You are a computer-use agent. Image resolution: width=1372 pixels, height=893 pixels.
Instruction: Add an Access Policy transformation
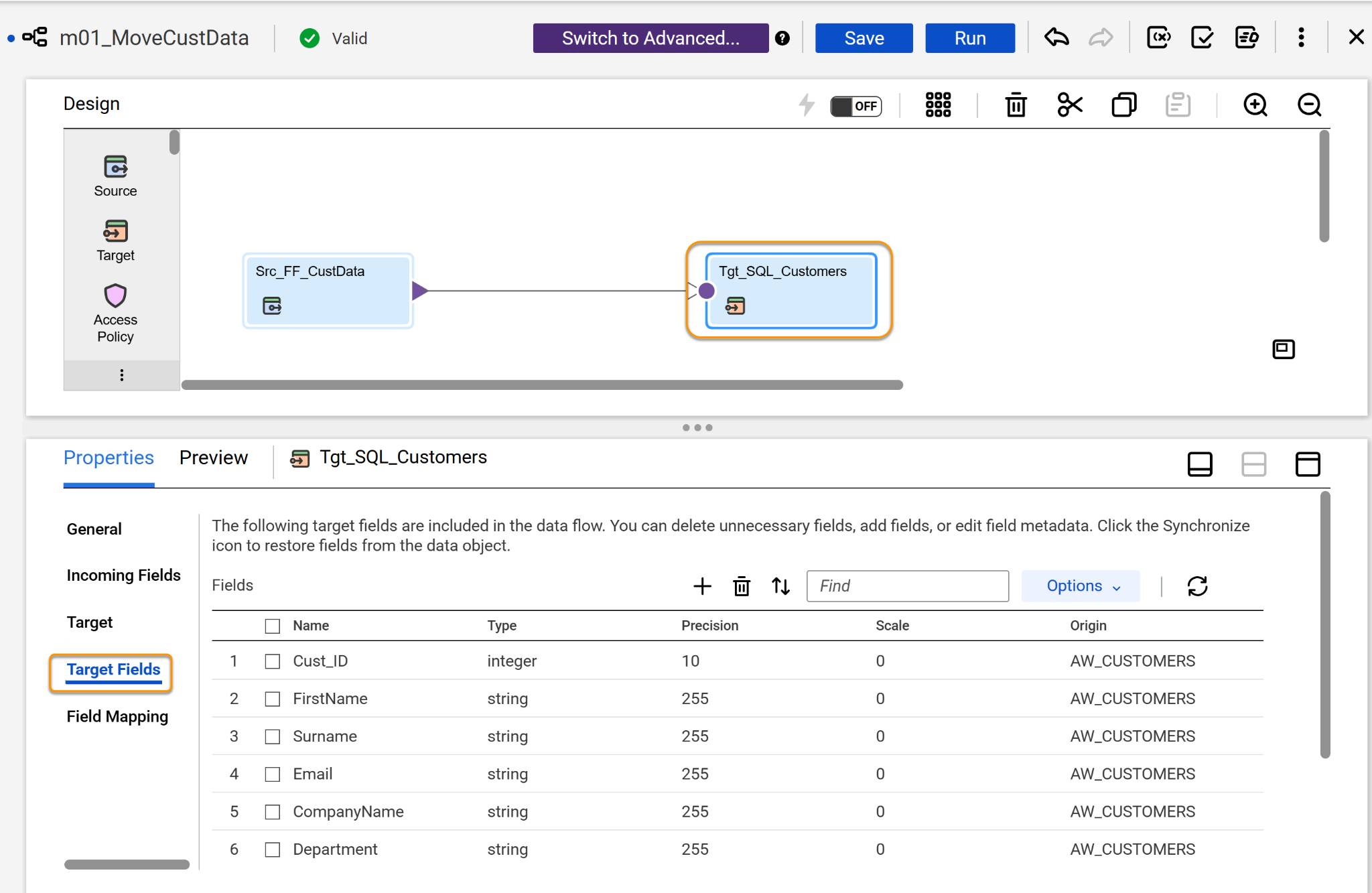coord(115,313)
